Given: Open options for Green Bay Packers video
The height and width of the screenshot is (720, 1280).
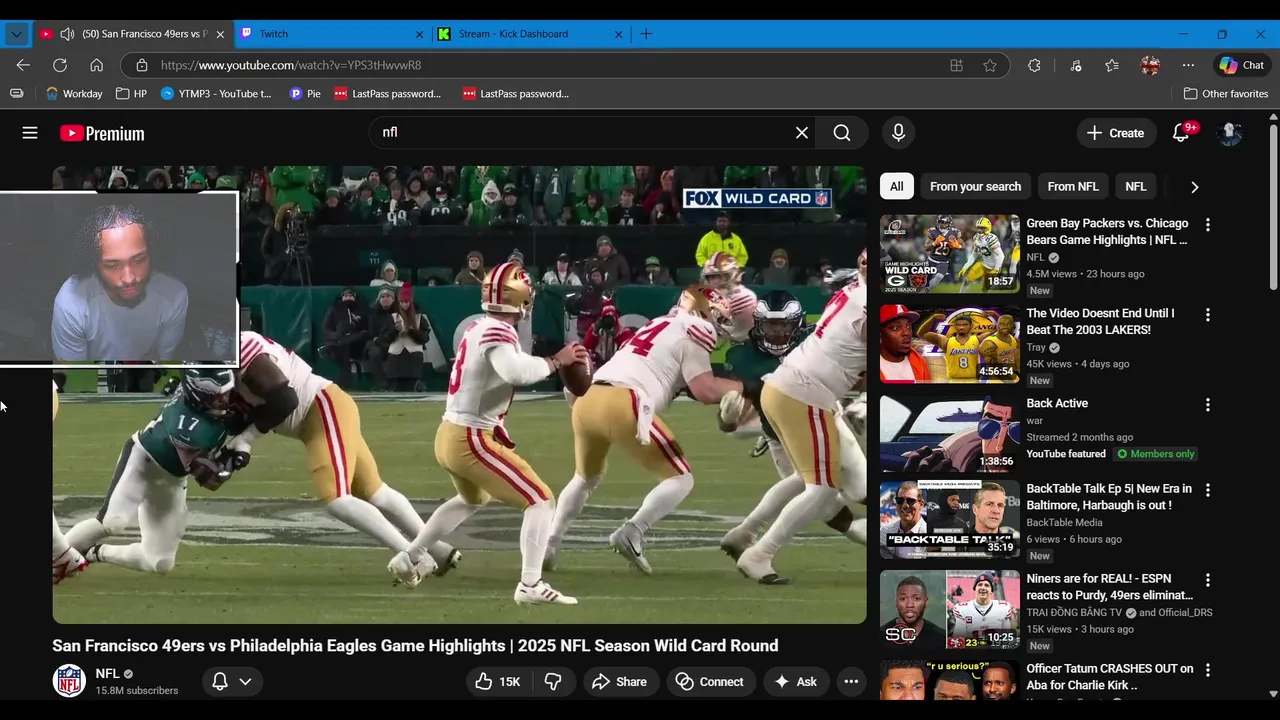Looking at the screenshot, I should coord(1207,225).
